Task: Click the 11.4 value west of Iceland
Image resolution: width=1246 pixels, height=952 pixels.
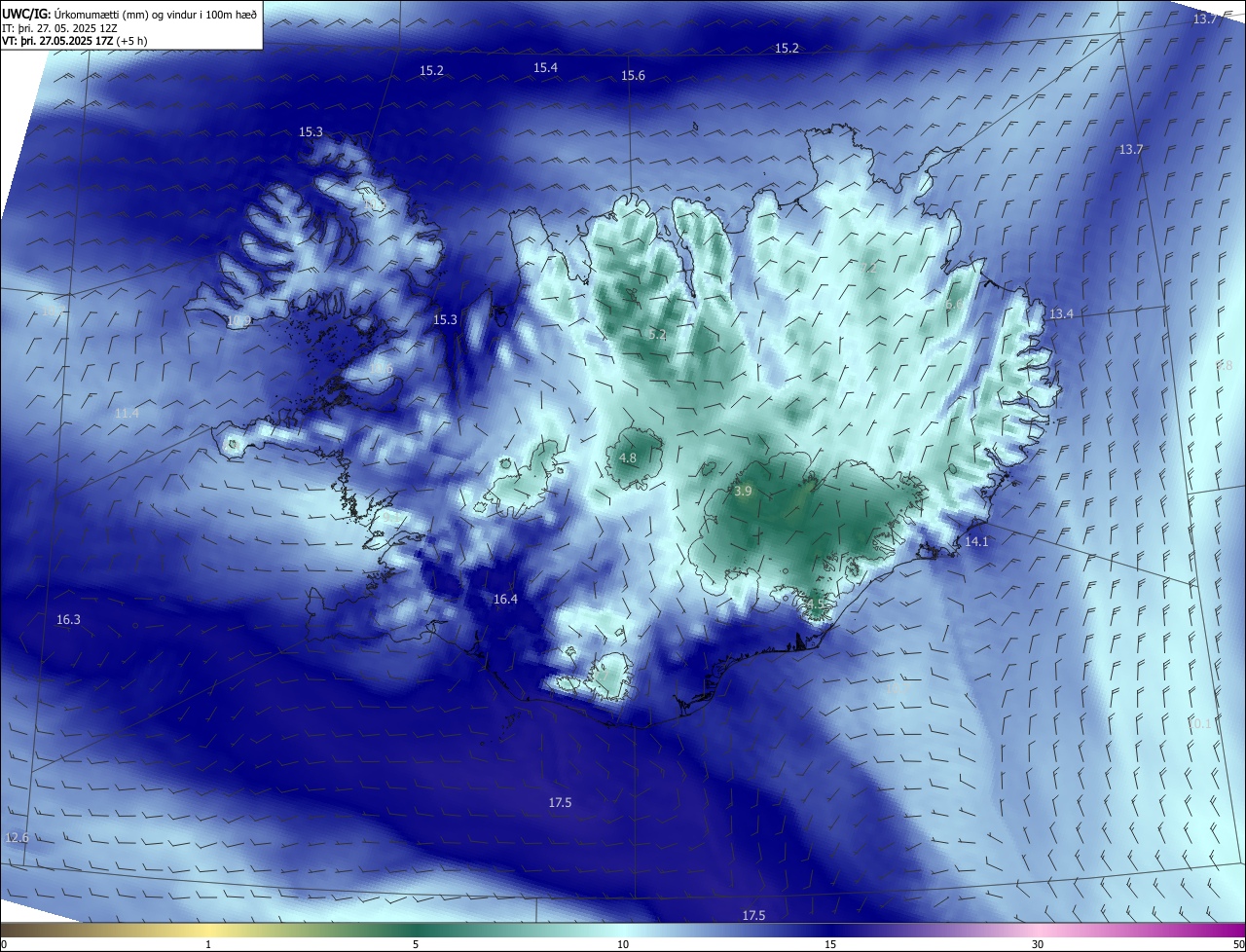Action: (127, 413)
